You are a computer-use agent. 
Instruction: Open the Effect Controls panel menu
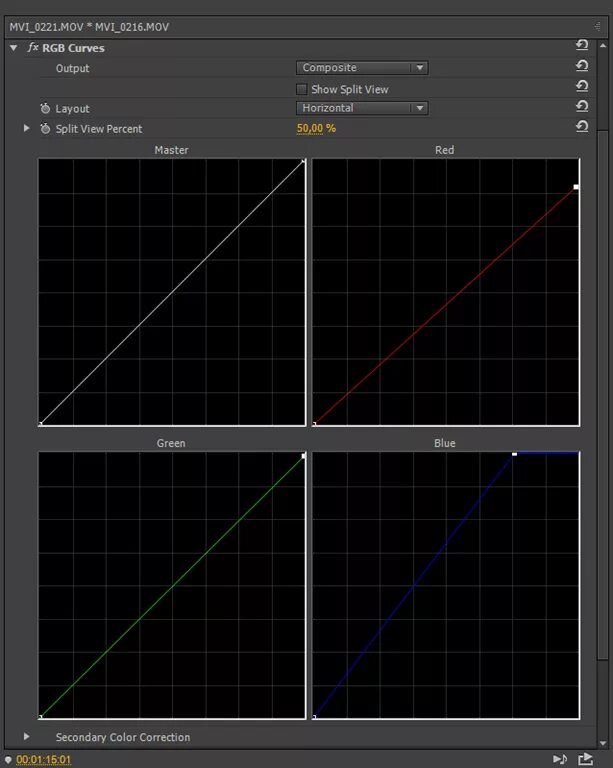coord(597,26)
